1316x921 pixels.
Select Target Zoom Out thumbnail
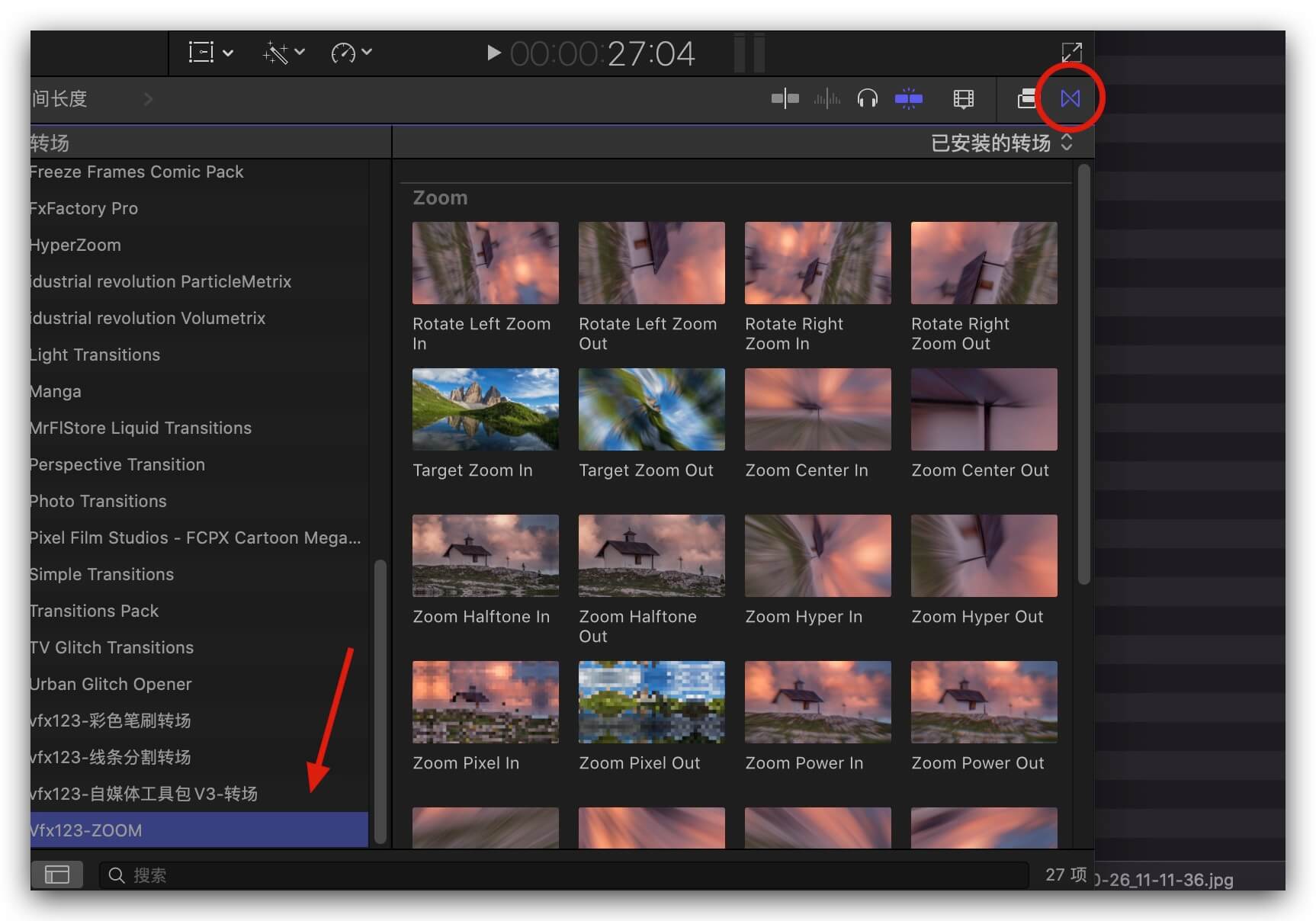[x=652, y=409]
